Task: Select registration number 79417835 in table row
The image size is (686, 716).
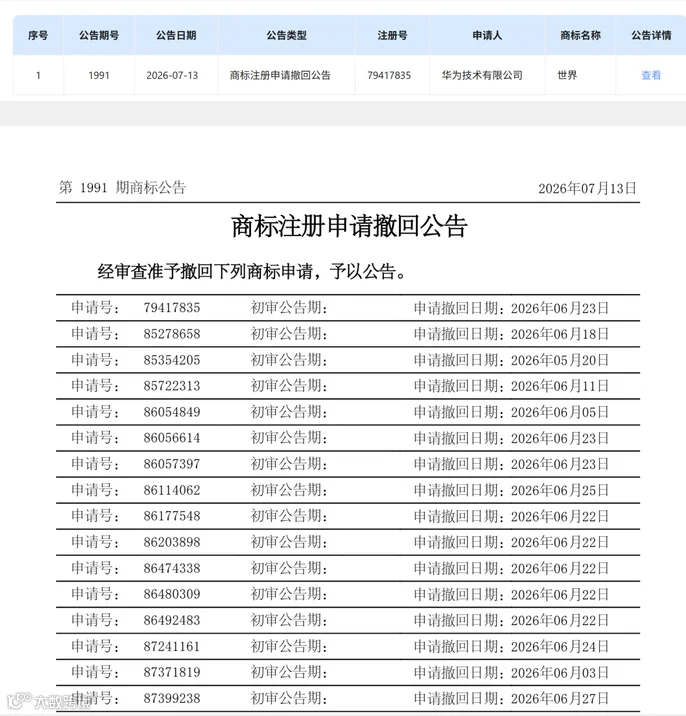Action: click(389, 75)
